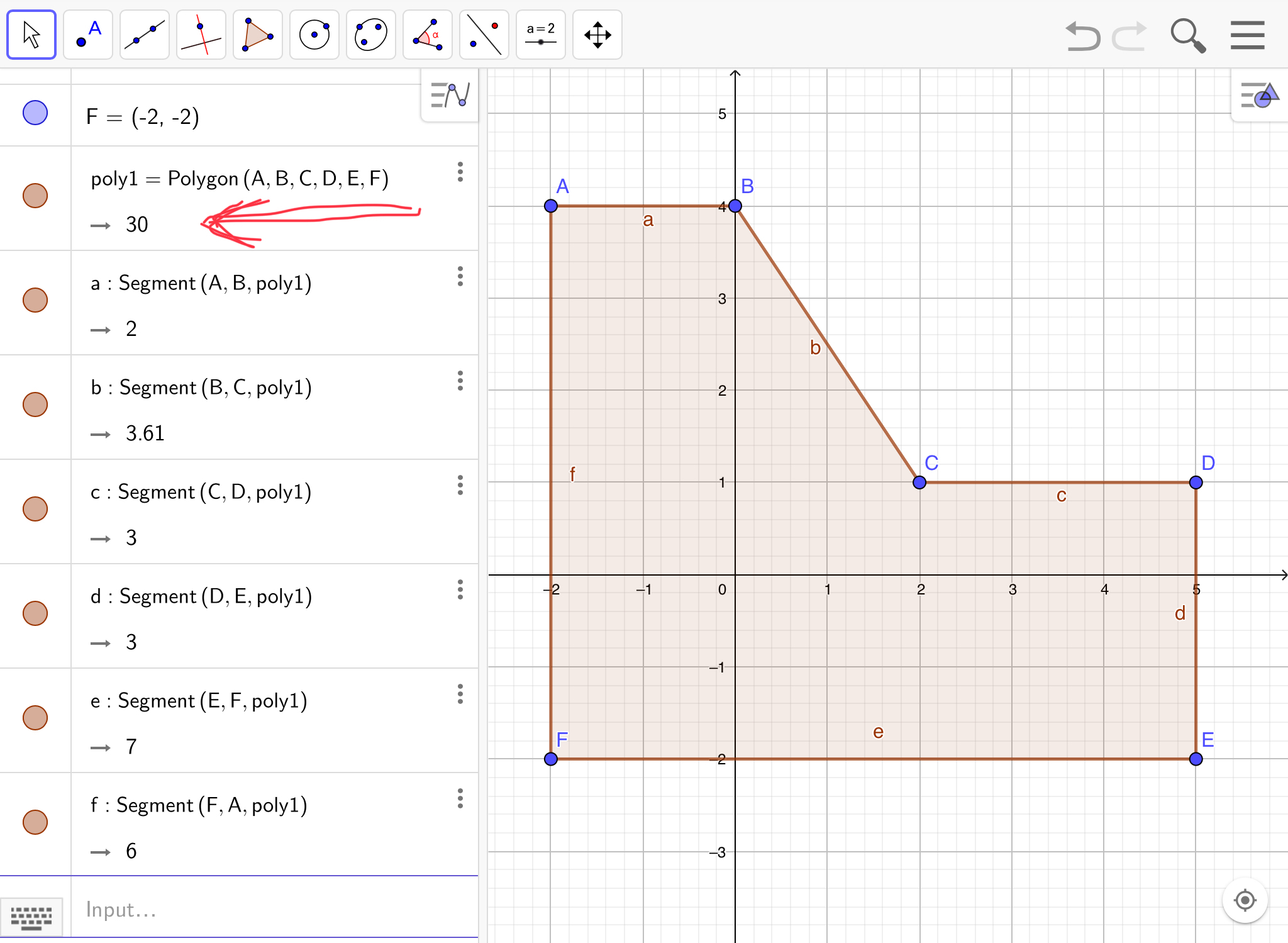Select the Circle with Center tool
Screen dimensions: 1288x943
(x=314, y=35)
